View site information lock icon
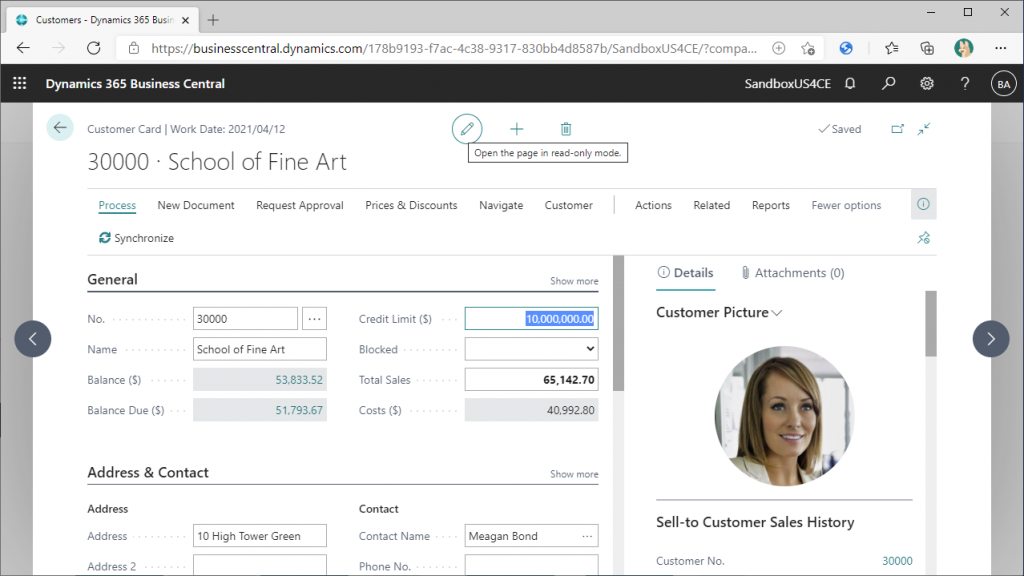Viewport: 1024px width, 576px height. tap(134, 48)
